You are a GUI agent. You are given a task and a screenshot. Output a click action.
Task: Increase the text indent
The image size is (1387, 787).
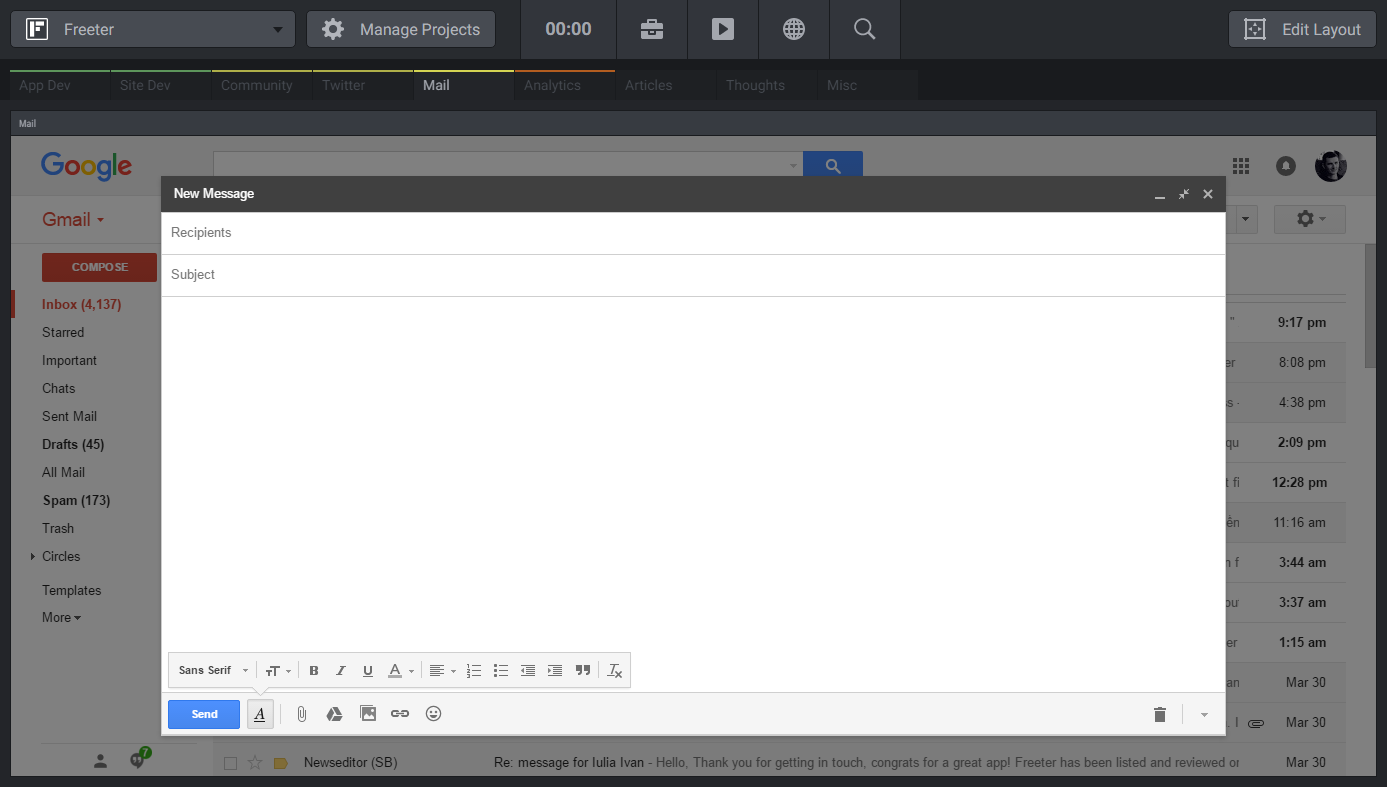click(x=555, y=671)
